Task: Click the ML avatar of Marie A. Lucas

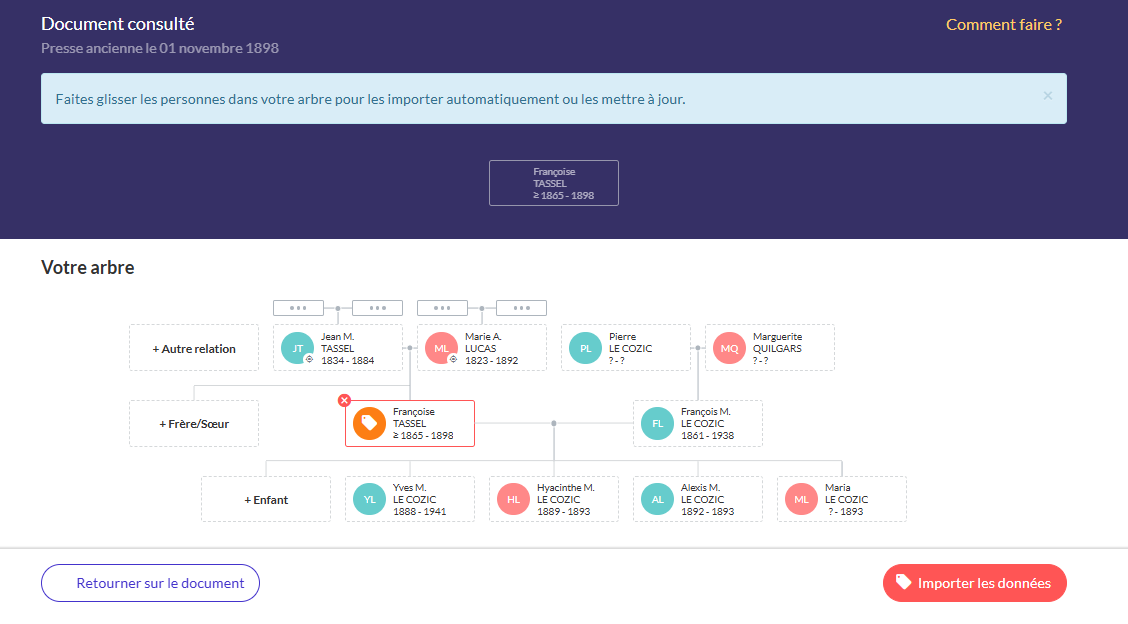Action: pyautogui.click(x=442, y=348)
